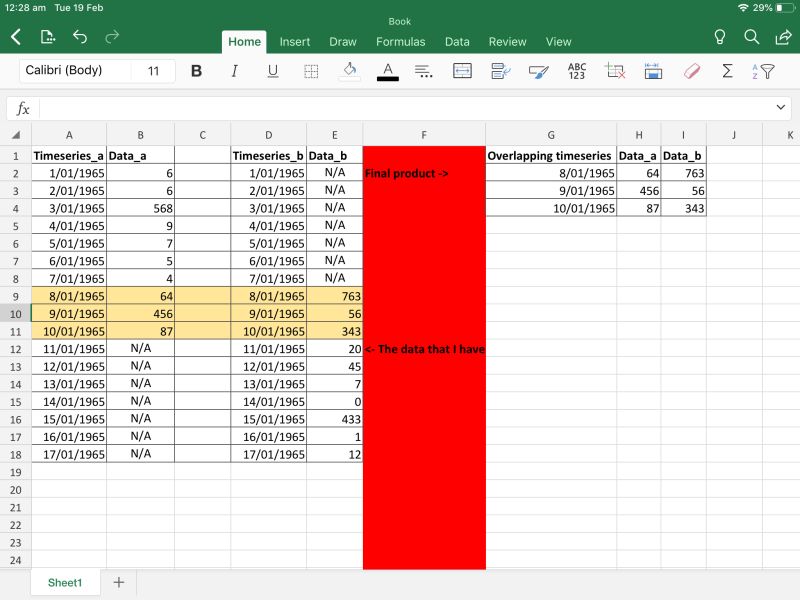Toggle italic formatting
This screenshot has width=800, height=600.
(x=234, y=70)
